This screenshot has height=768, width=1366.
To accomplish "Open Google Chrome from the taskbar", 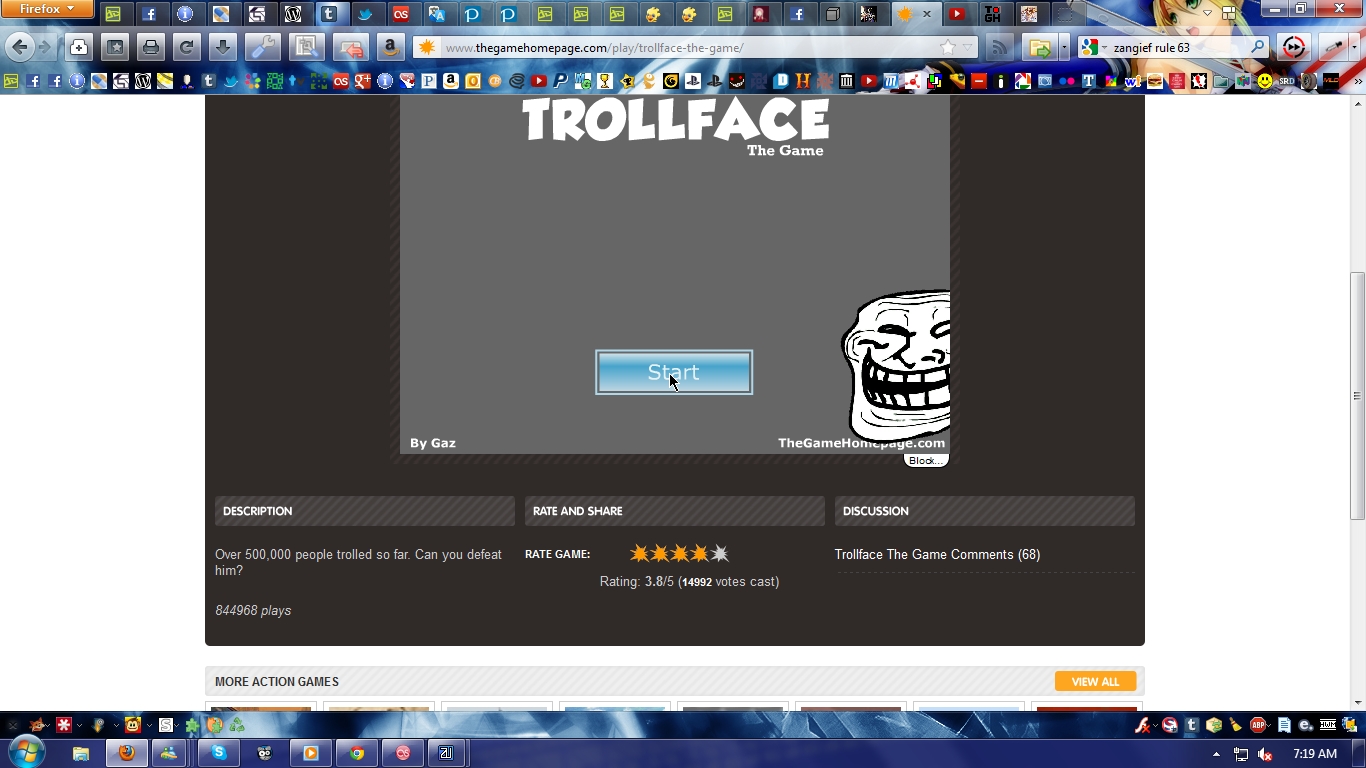I will click(357, 753).
